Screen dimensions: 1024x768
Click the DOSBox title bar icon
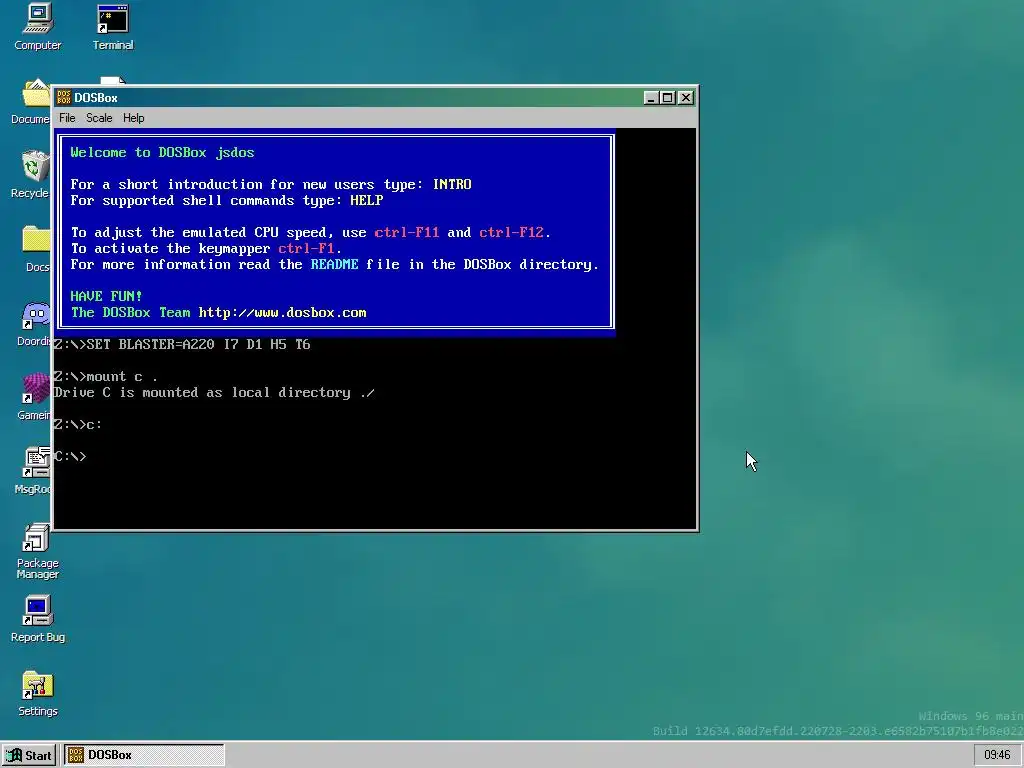(63, 97)
